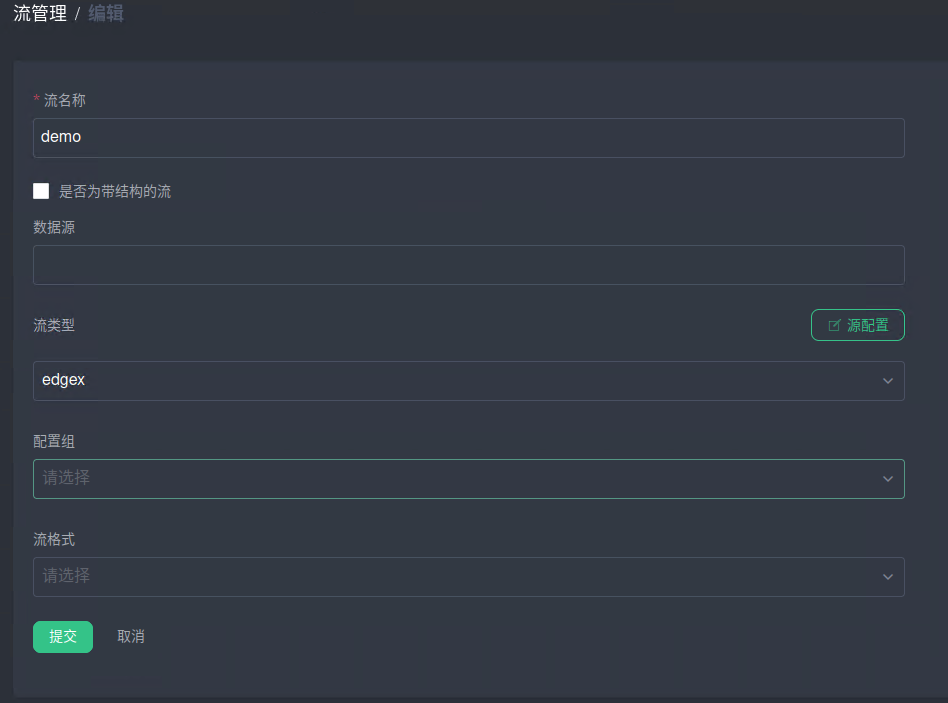Image resolution: width=948 pixels, height=703 pixels.
Task: Click into the empty 数据源 field
Action: pos(468,265)
